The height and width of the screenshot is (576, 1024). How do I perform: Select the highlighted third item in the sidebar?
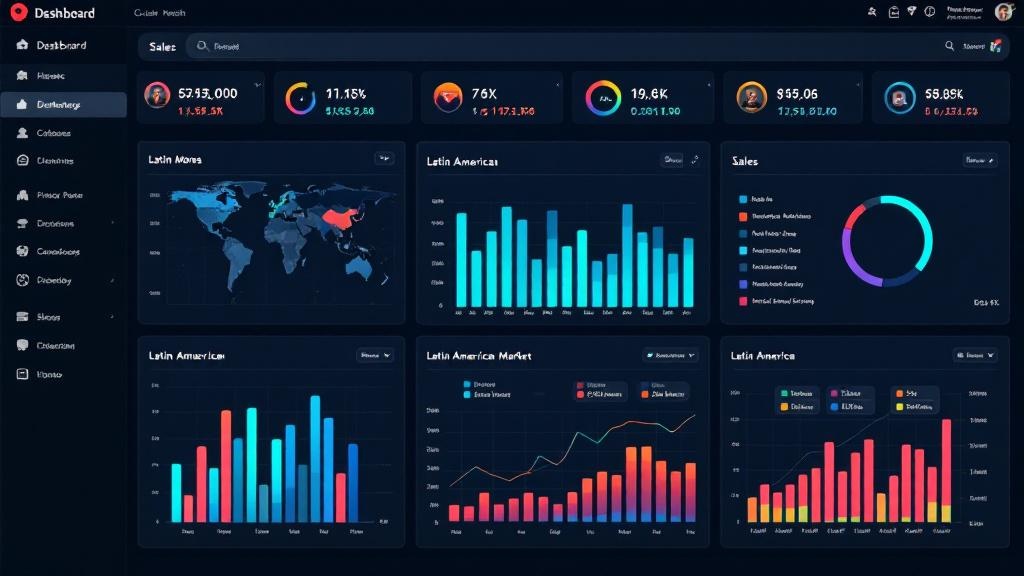click(64, 105)
